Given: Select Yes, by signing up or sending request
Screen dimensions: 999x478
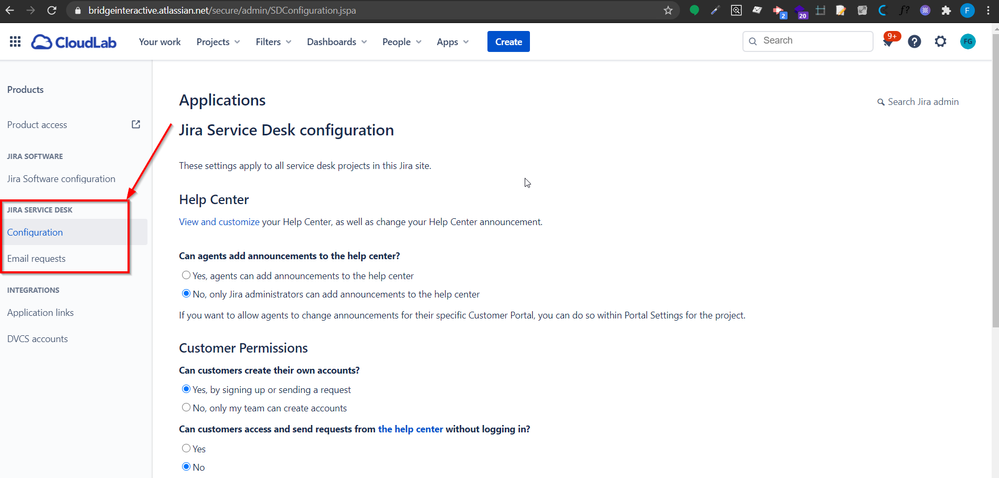Looking at the screenshot, I should (x=186, y=389).
